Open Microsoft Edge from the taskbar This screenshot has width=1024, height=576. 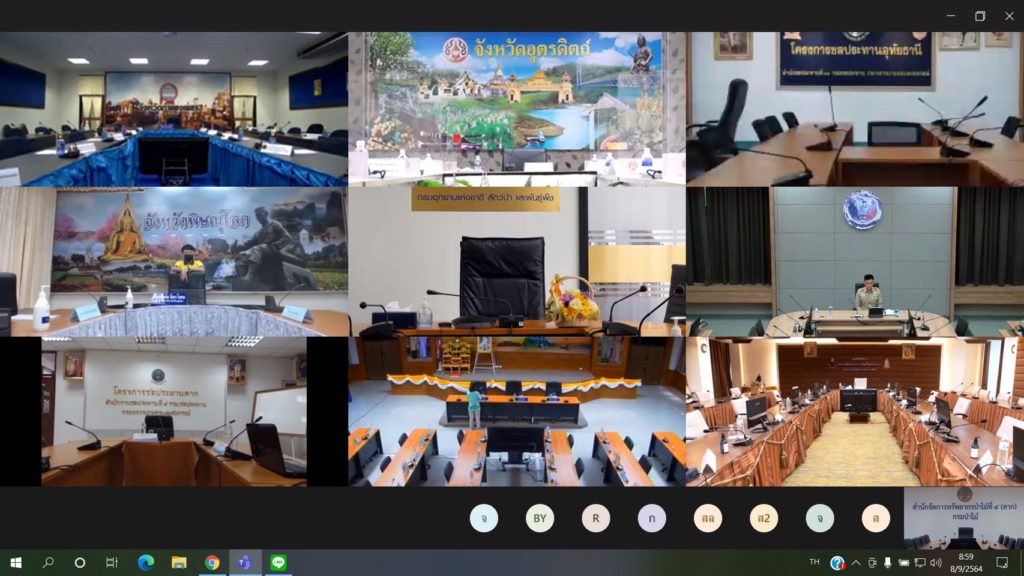tap(145, 562)
